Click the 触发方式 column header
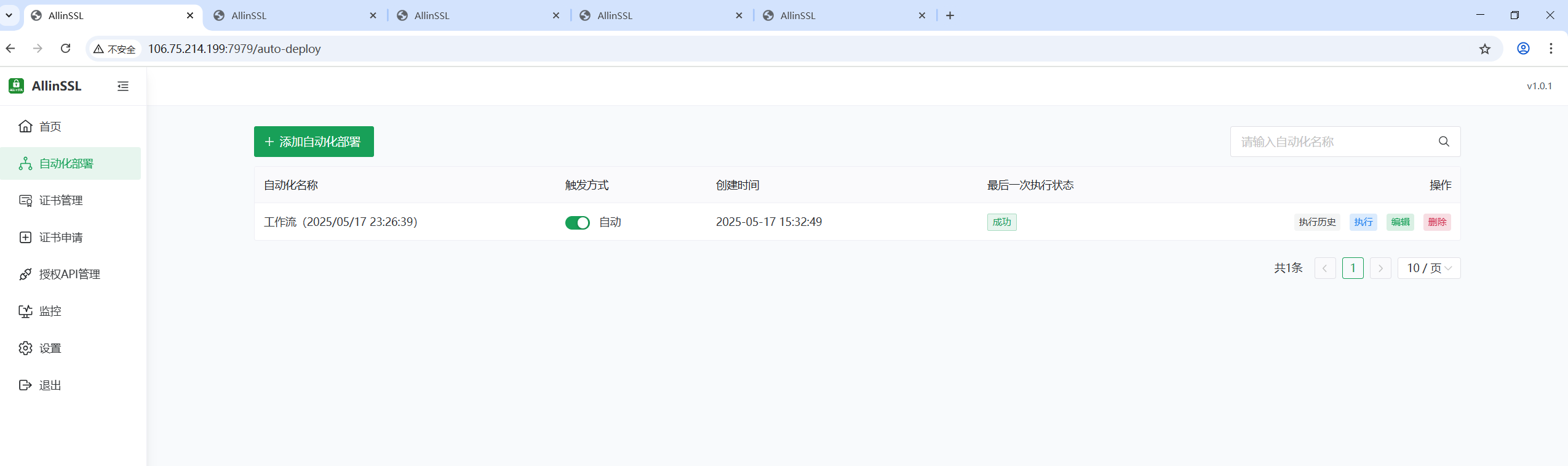 pos(587,185)
